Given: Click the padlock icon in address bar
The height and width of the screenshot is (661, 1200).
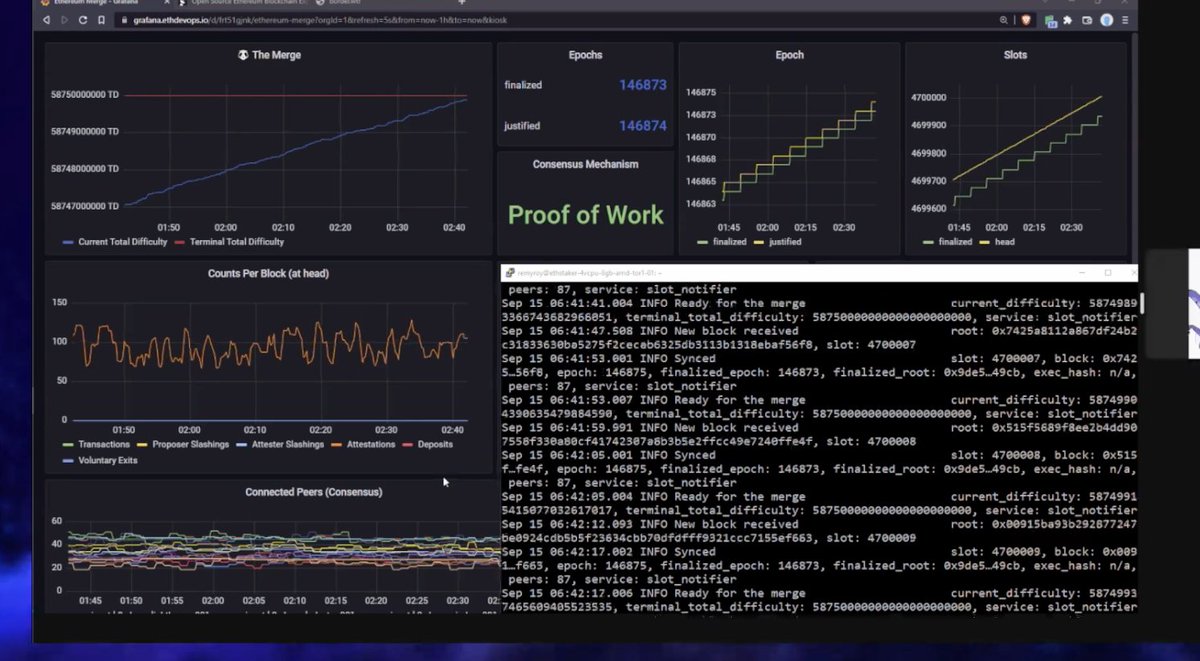Looking at the screenshot, I should 126,20.
